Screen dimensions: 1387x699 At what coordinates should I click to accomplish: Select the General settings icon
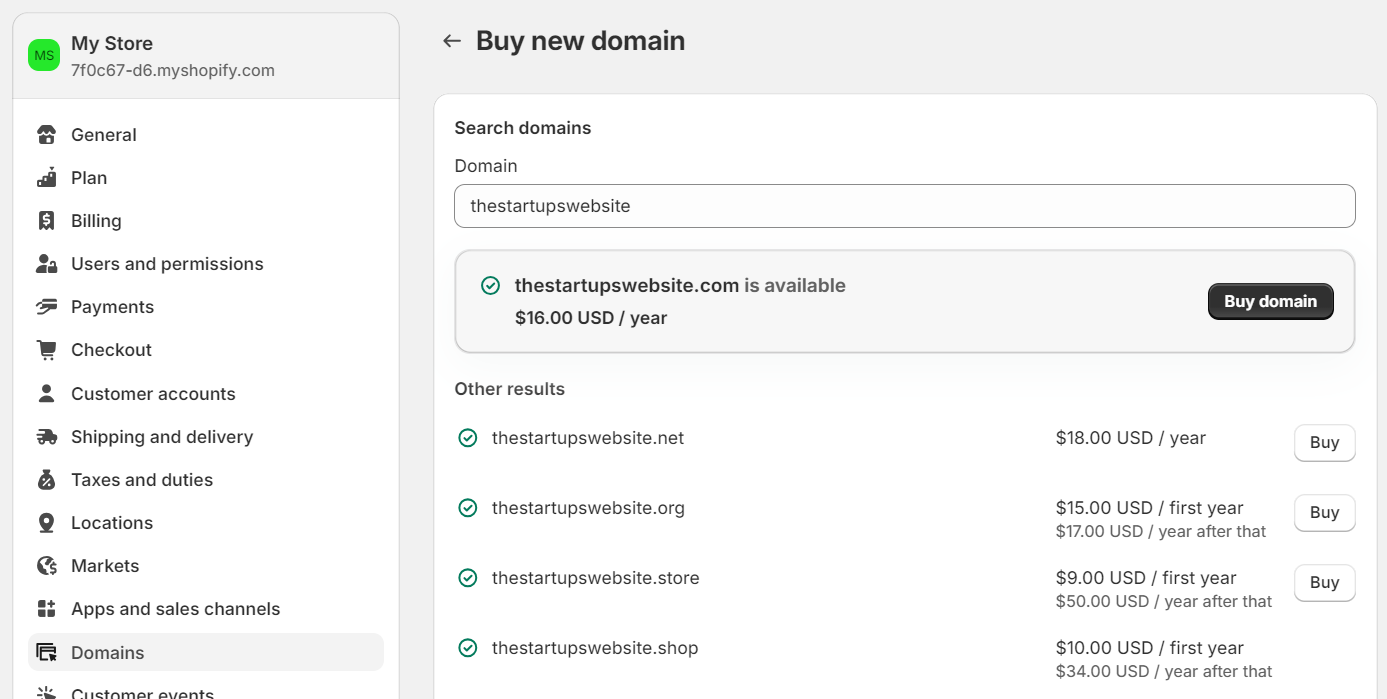click(46, 134)
